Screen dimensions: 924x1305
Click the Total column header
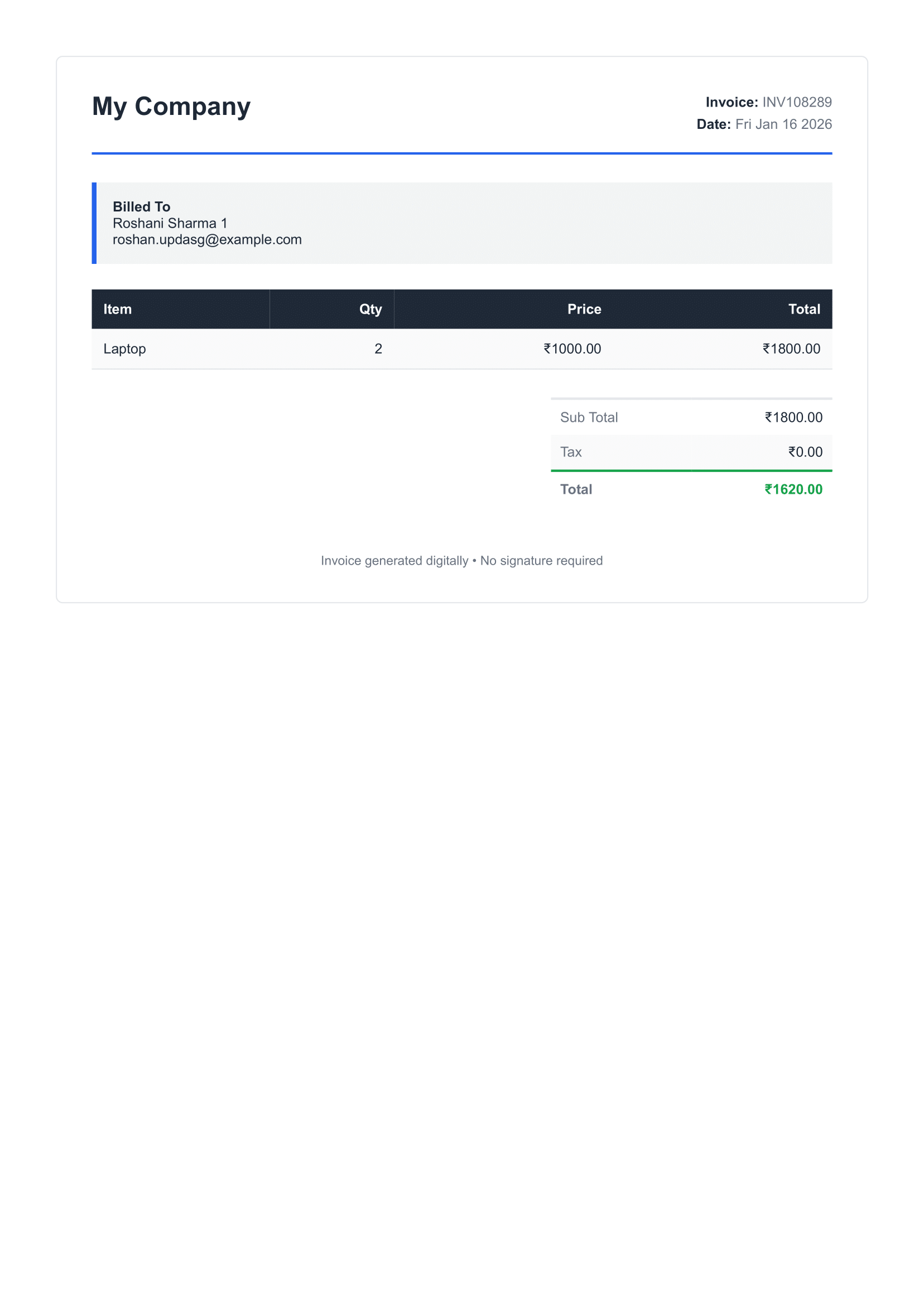tap(803, 310)
